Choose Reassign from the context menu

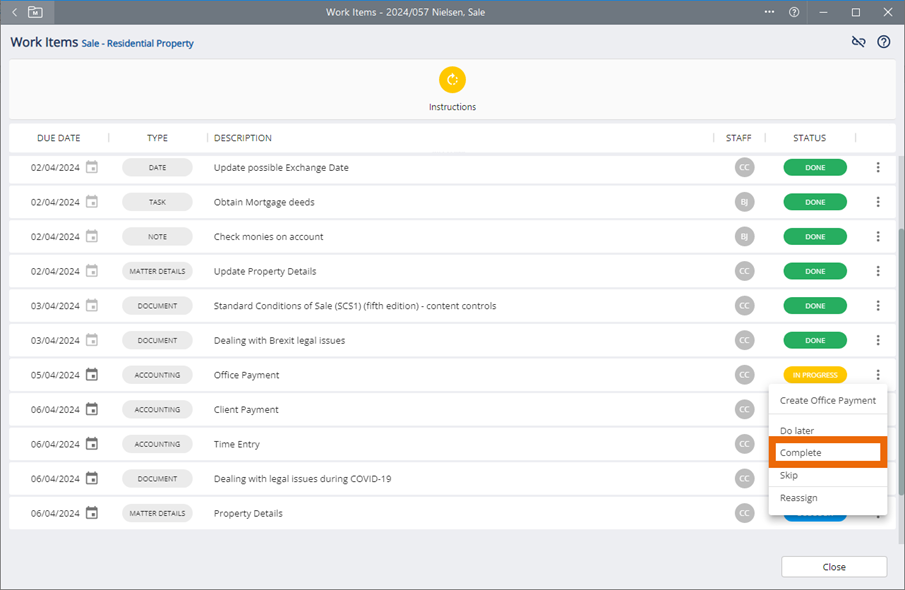799,498
